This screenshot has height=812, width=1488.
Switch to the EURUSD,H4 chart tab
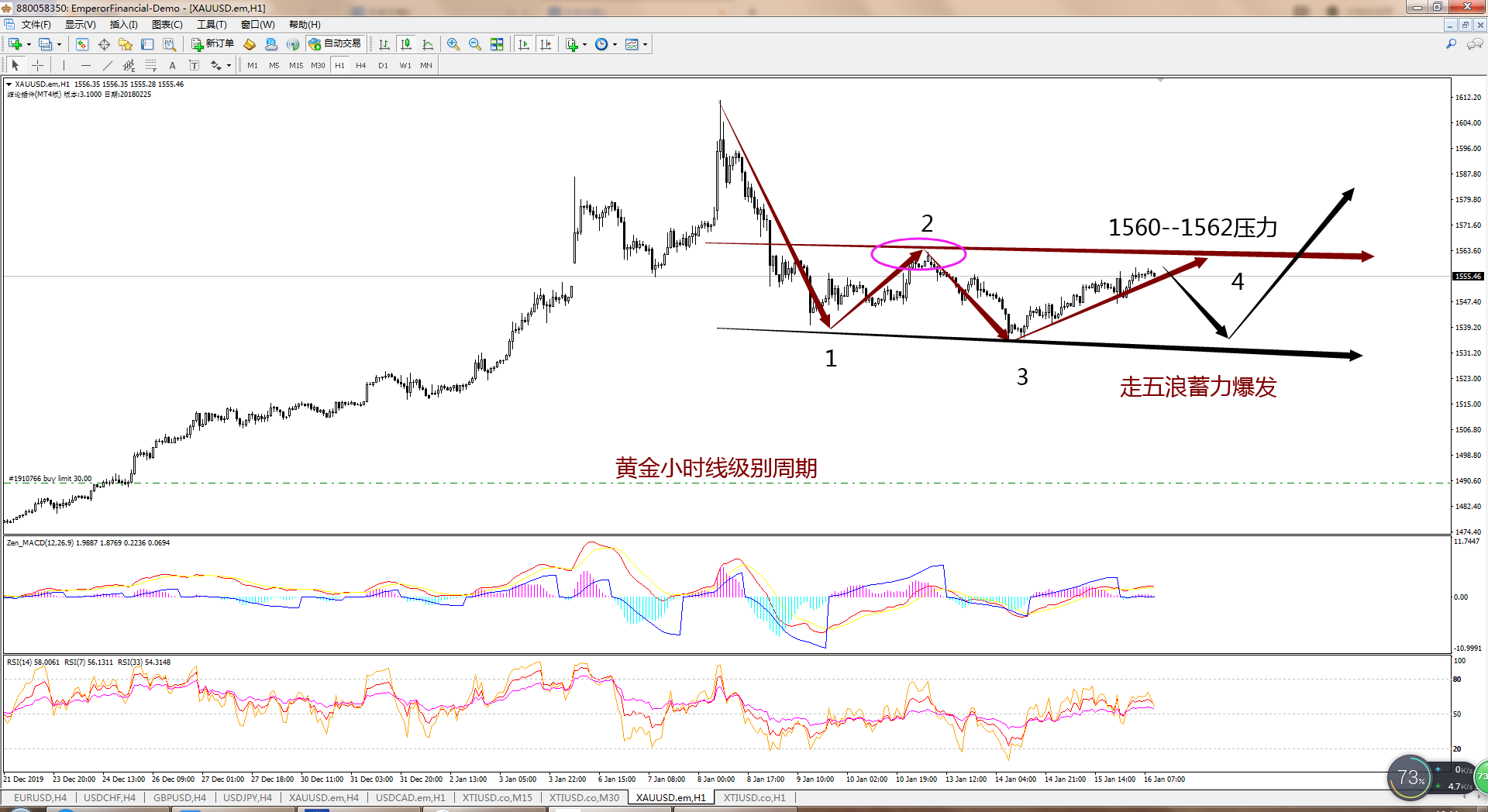[x=40, y=798]
